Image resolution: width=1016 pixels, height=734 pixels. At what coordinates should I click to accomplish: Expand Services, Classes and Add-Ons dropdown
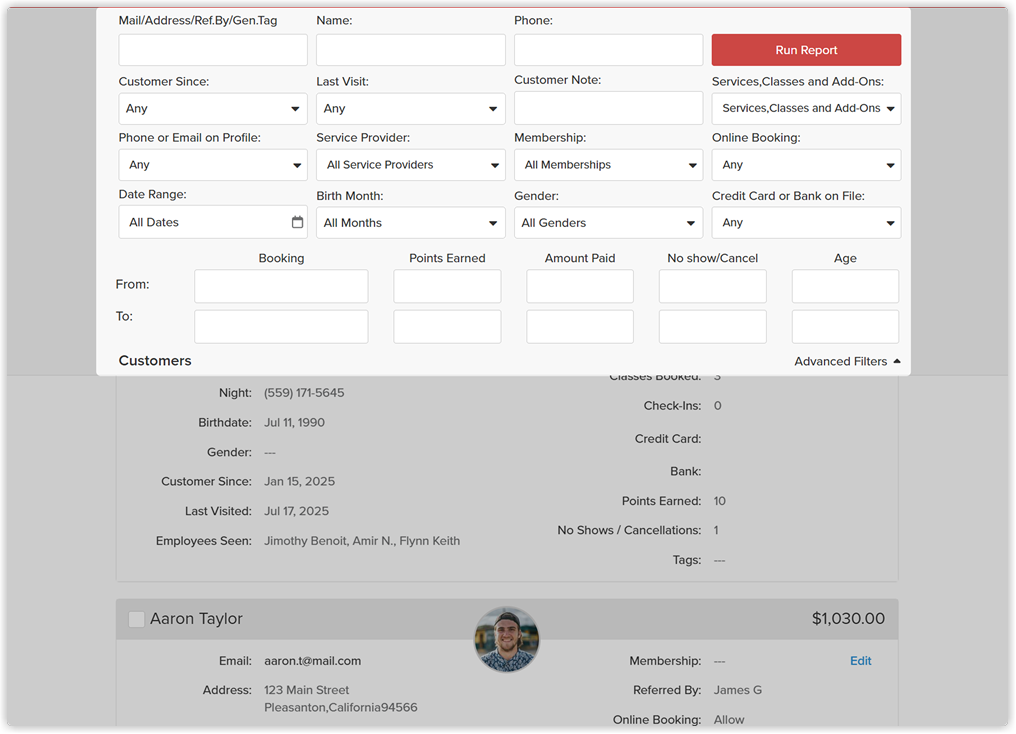(806, 108)
